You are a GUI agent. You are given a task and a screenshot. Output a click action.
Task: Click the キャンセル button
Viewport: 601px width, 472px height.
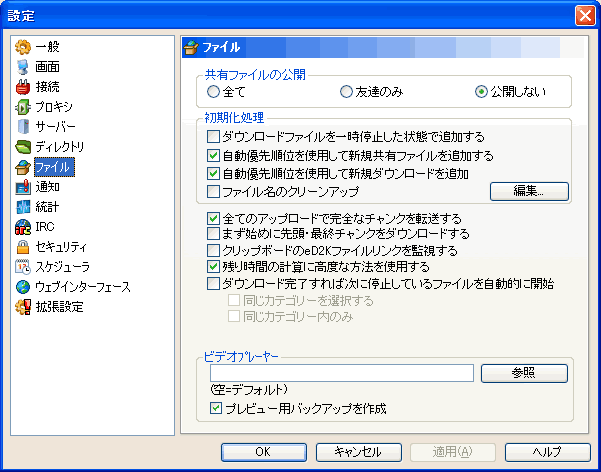[x=359, y=452]
